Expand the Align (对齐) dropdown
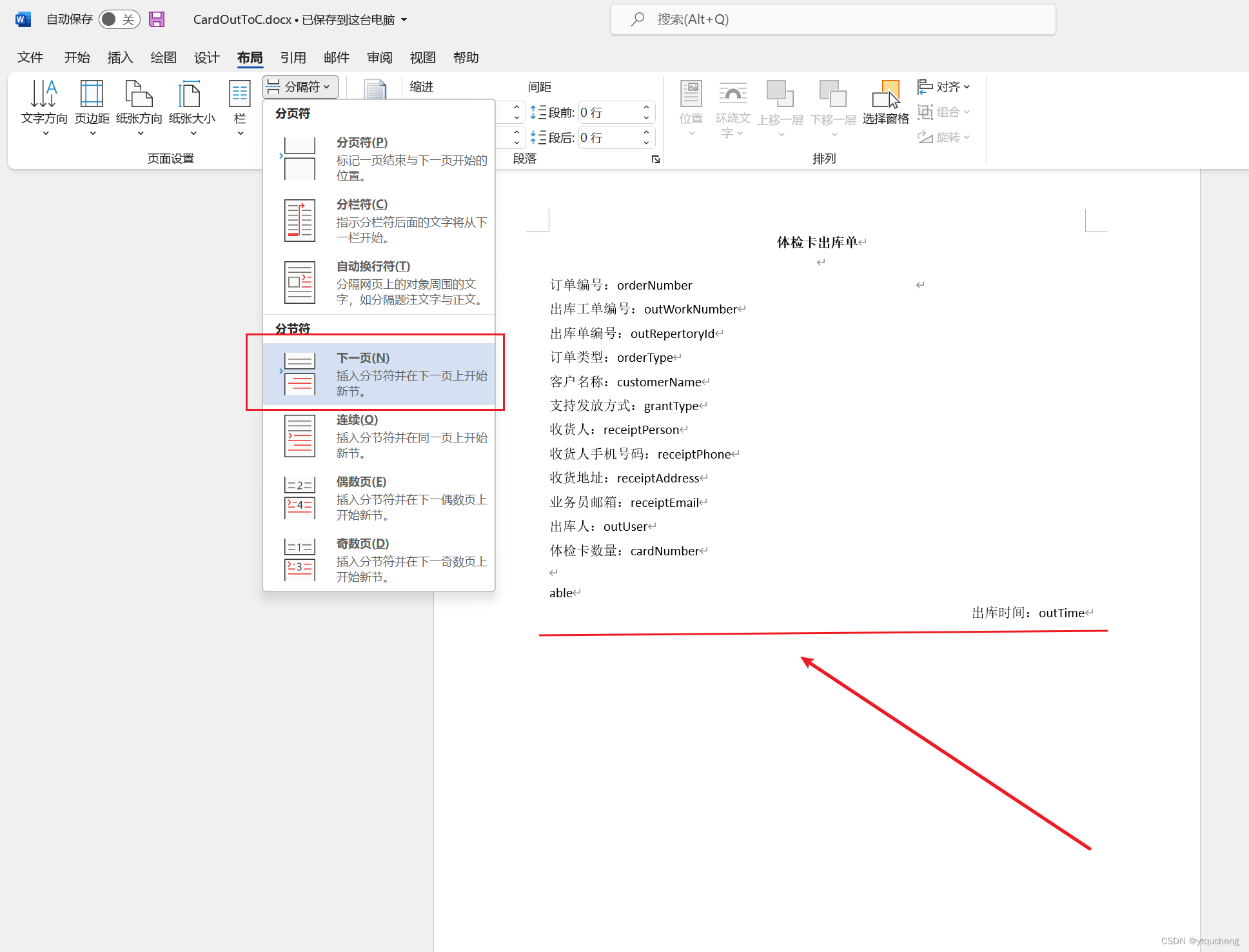Image resolution: width=1249 pixels, height=952 pixels. [944, 86]
